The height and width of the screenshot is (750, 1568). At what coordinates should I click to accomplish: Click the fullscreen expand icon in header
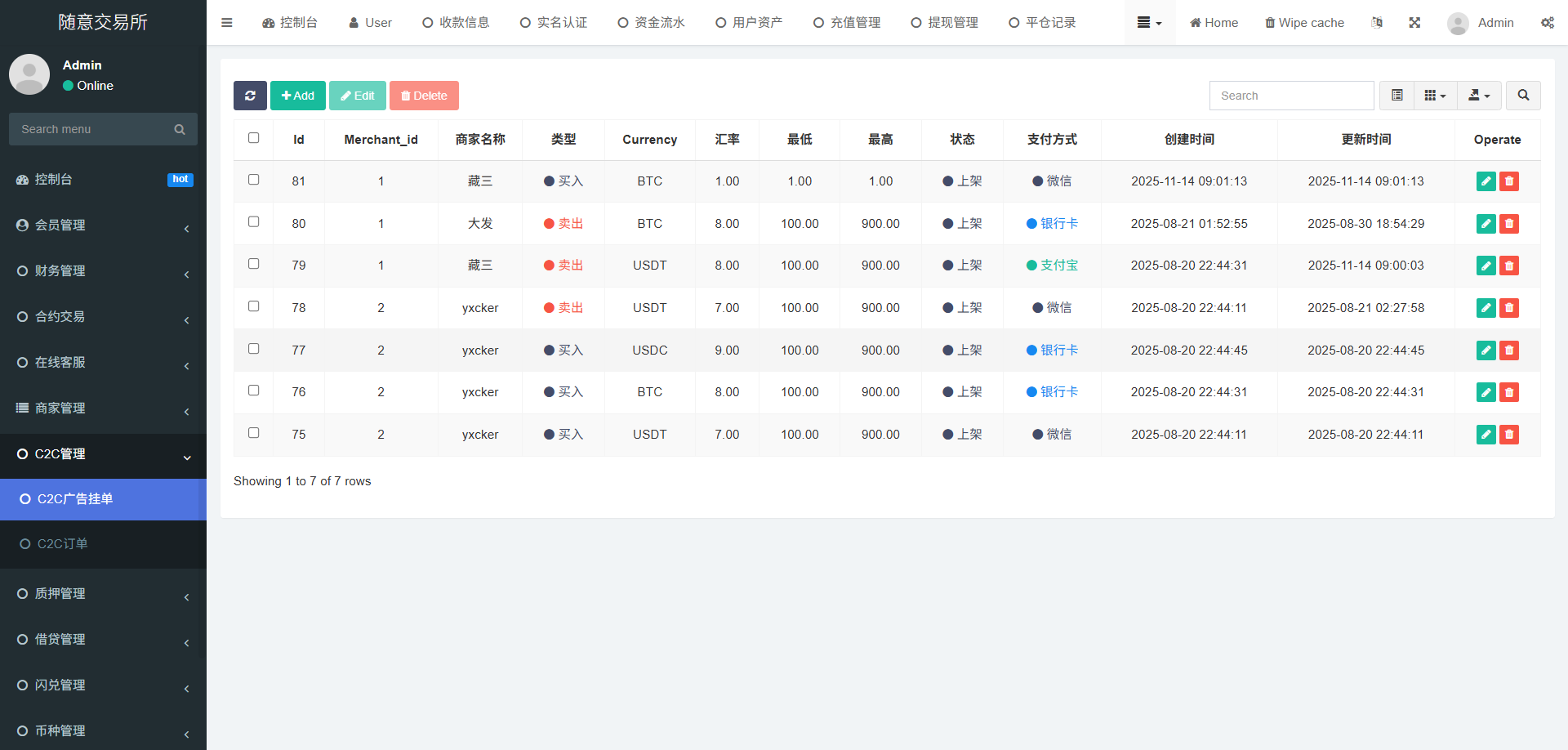point(1414,23)
